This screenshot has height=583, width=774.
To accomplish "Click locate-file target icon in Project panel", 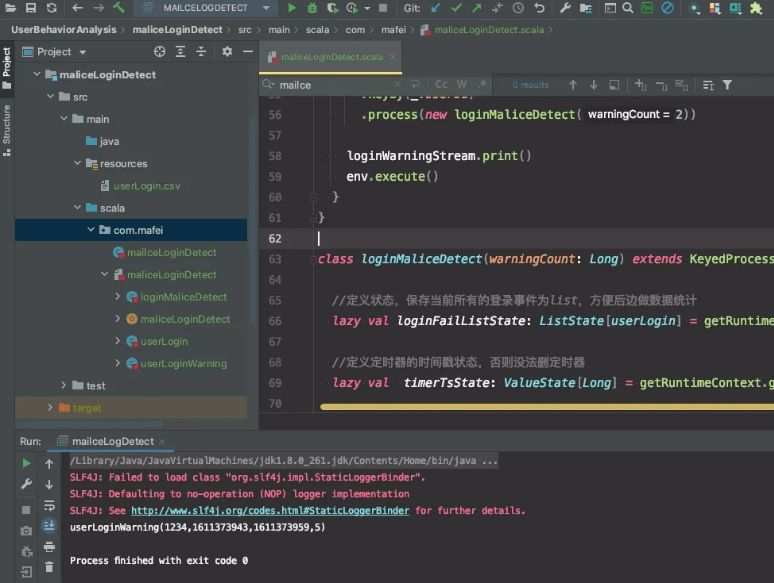I will point(160,51).
